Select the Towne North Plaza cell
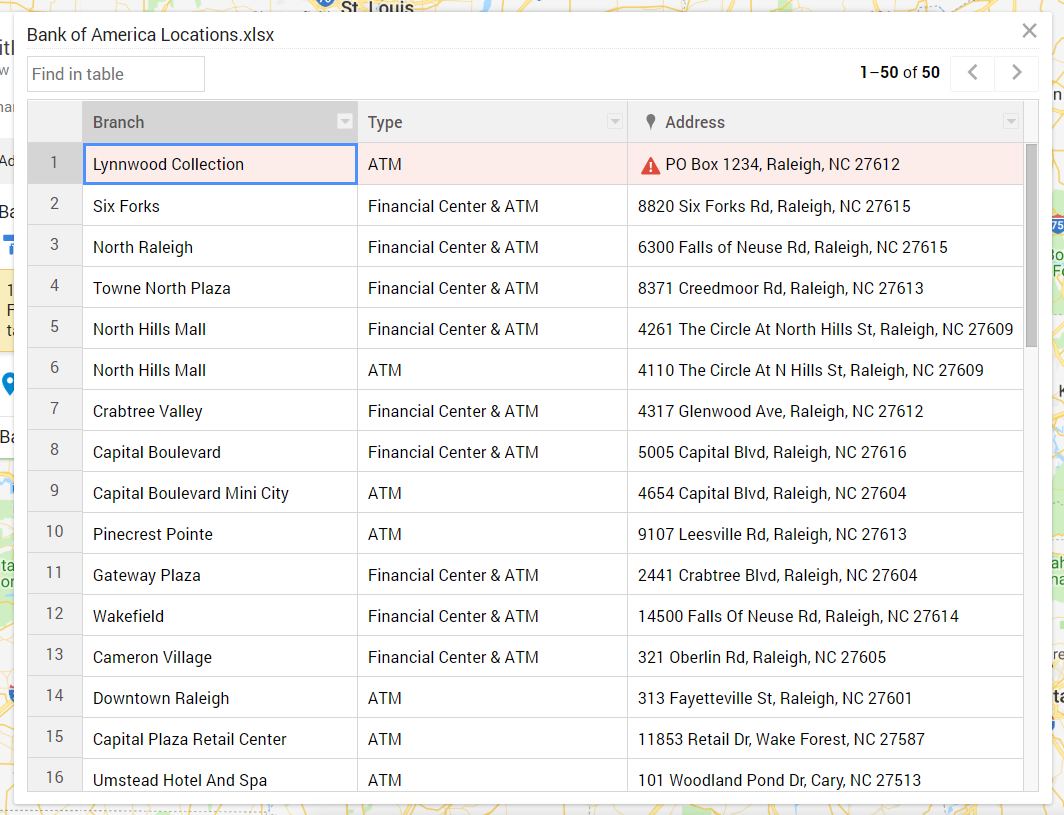This screenshot has width=1064, height=815. pyautogui.click(x=220, y=288)
